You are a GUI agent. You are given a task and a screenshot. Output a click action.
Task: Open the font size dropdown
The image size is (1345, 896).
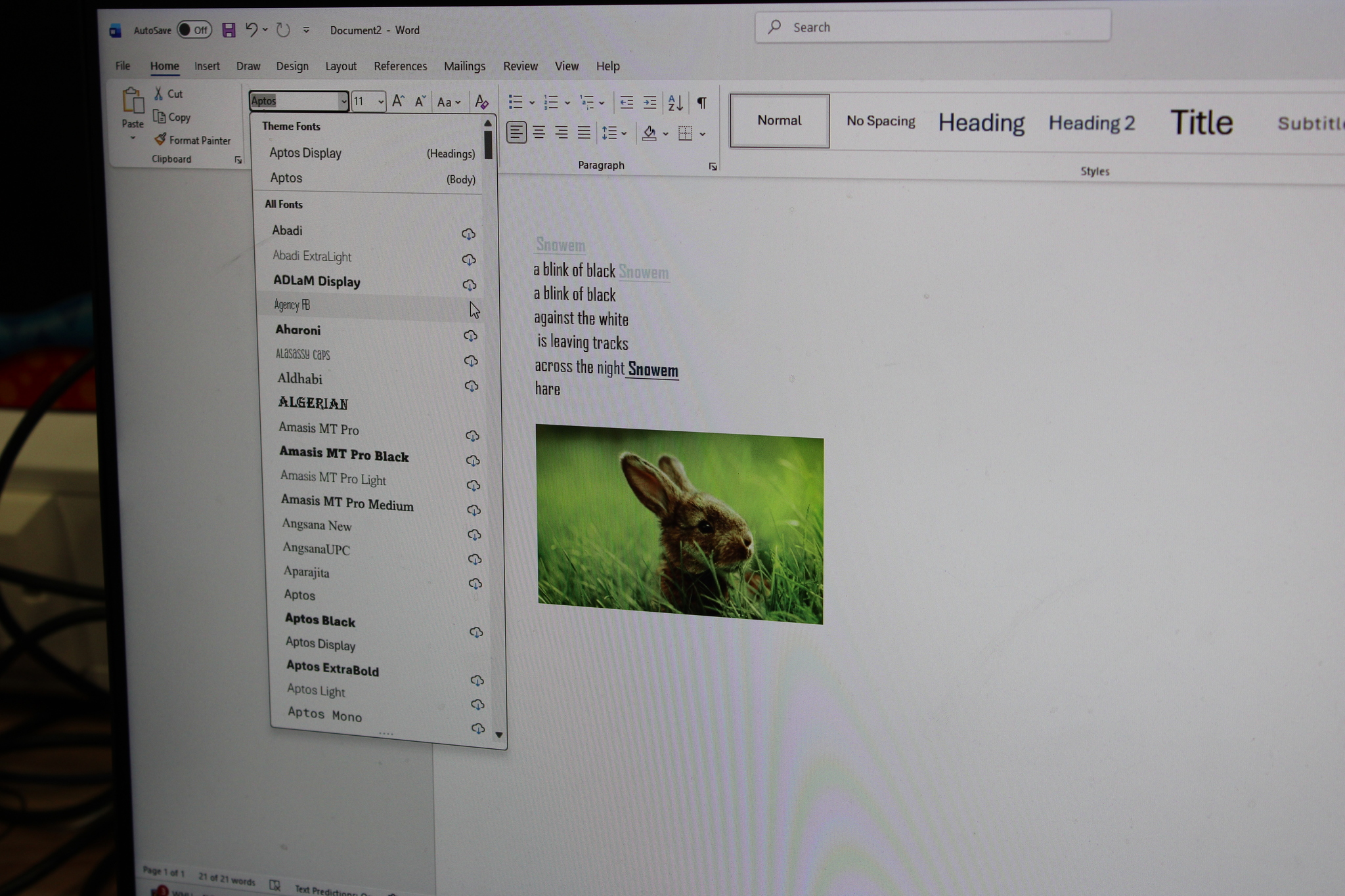click(381, 102)
